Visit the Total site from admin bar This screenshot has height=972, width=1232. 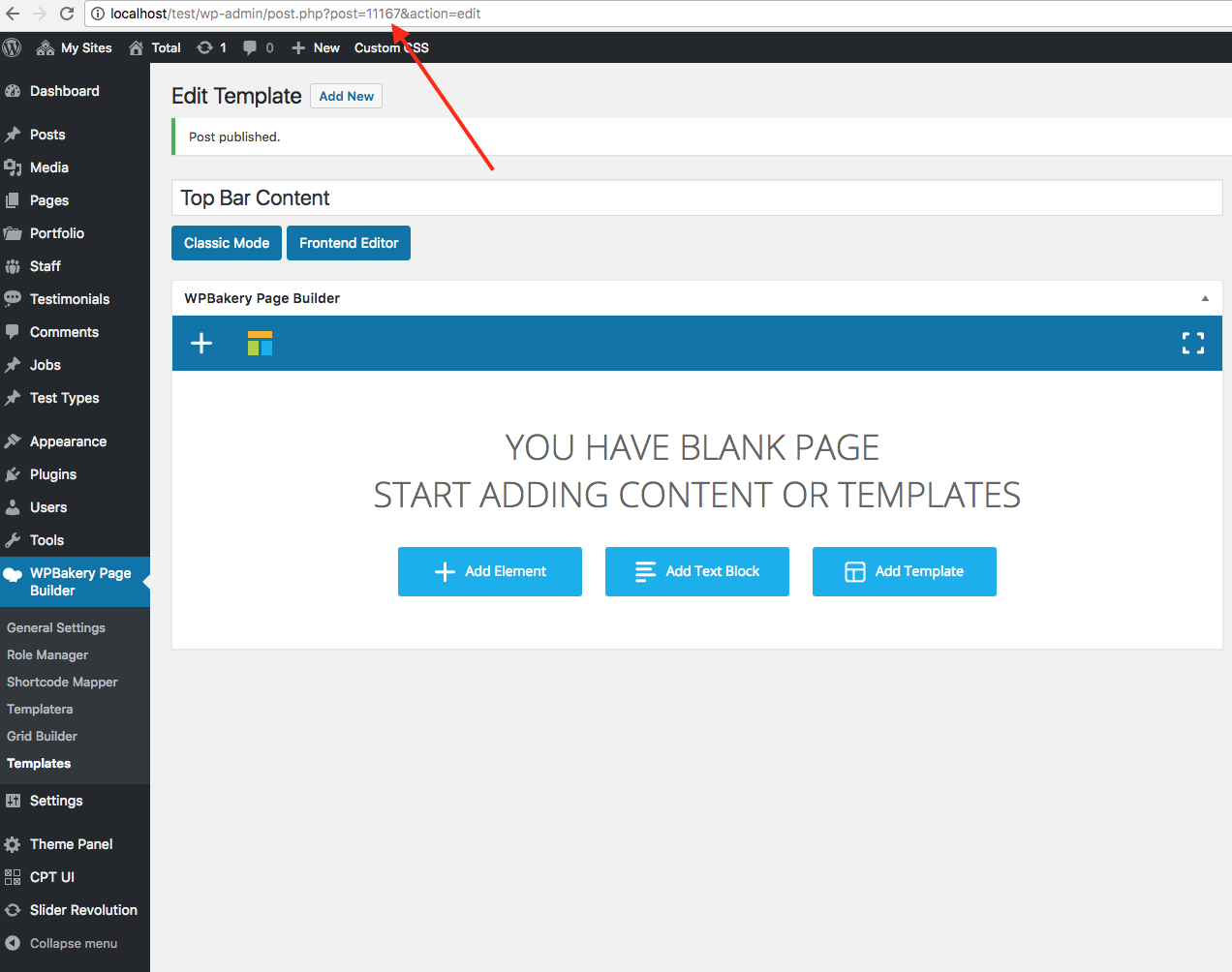(x=155, y=47)
